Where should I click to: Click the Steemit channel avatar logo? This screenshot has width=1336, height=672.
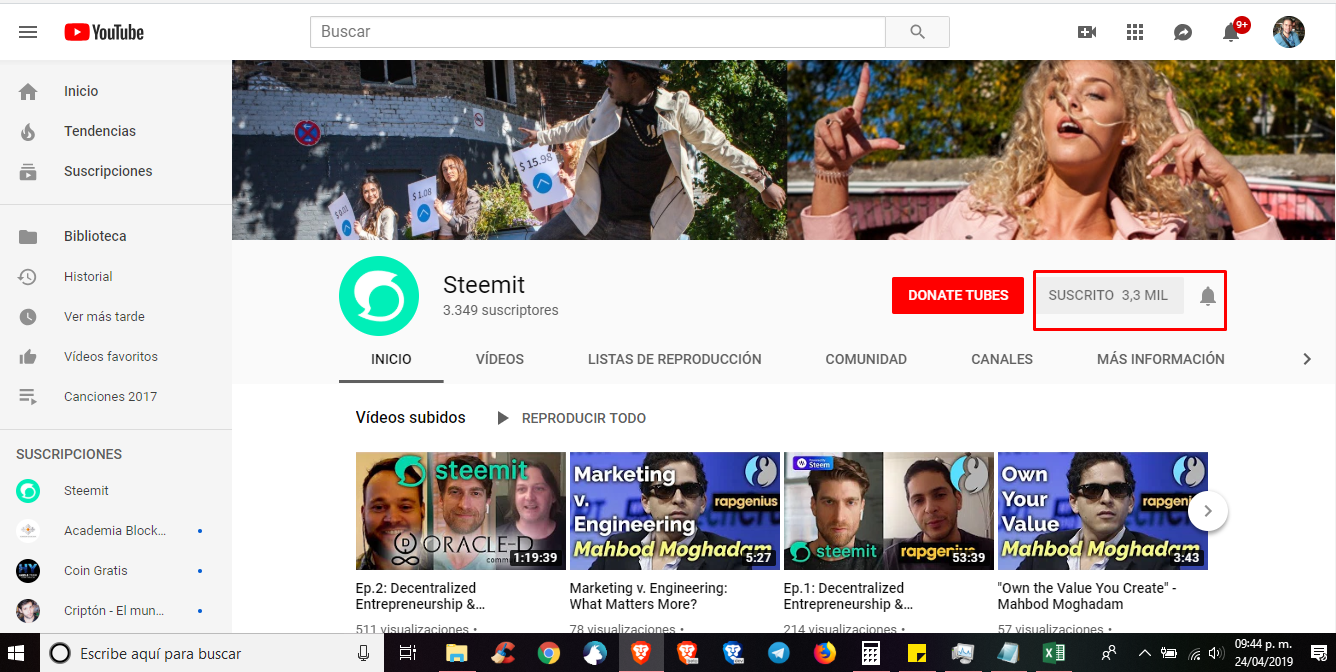(x=379, y=296)
